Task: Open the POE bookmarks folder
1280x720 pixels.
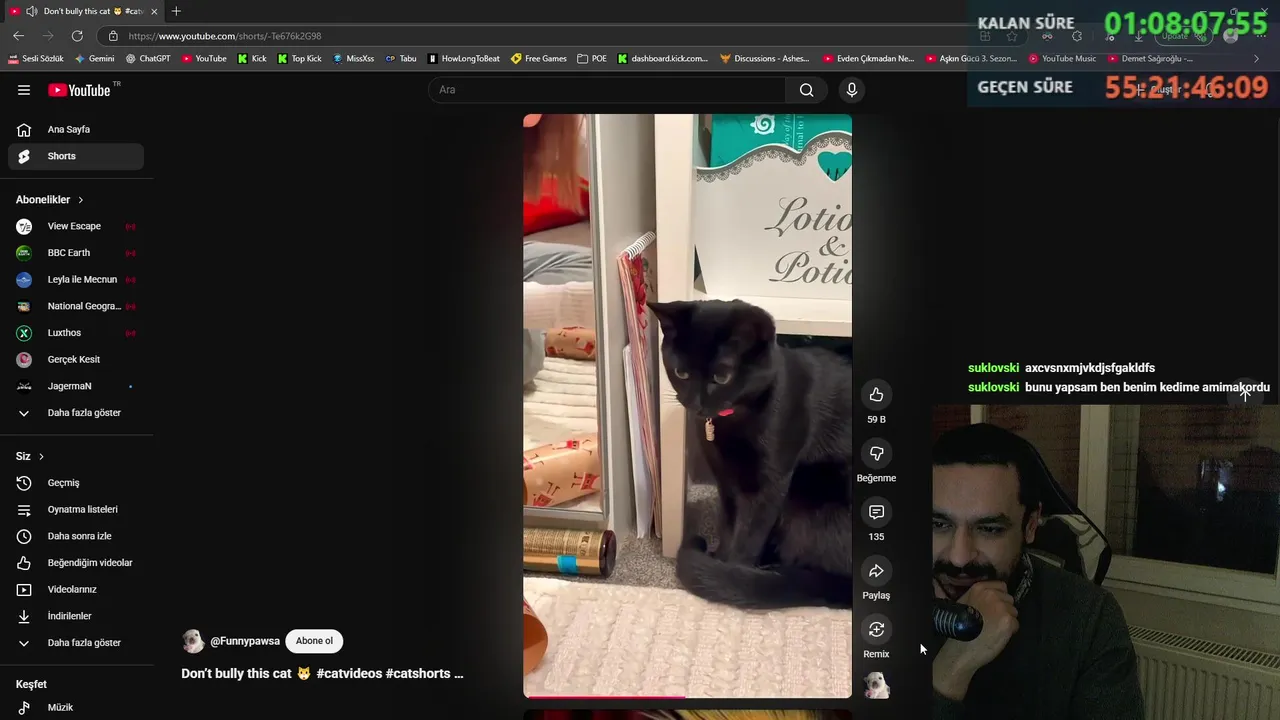Action: tap(592, 59)
